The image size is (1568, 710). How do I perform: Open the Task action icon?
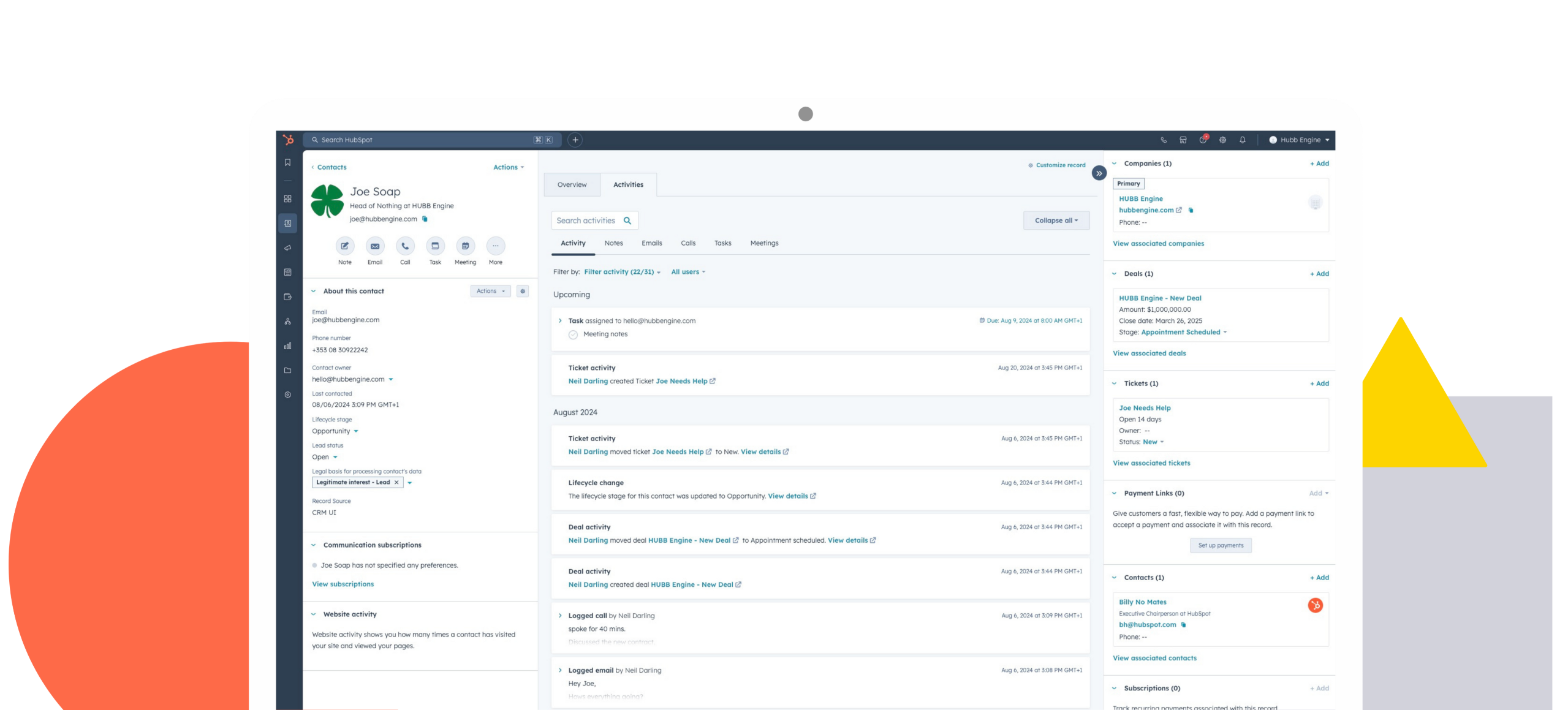(x=435, y=246)
